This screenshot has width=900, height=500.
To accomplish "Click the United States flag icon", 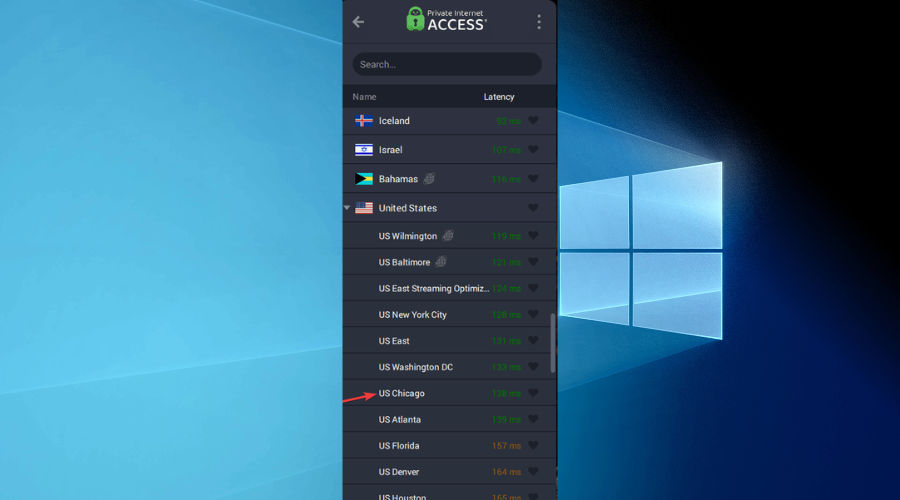I will click(364, 208).
